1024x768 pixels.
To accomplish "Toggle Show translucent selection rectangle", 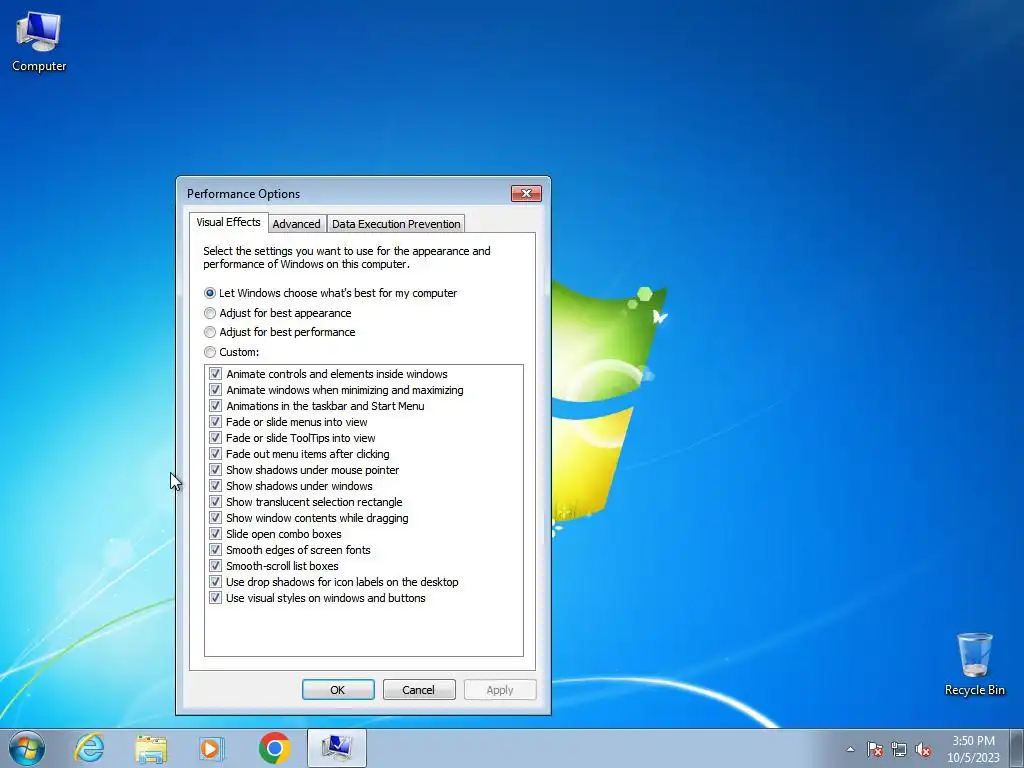I will pos(216,502).
